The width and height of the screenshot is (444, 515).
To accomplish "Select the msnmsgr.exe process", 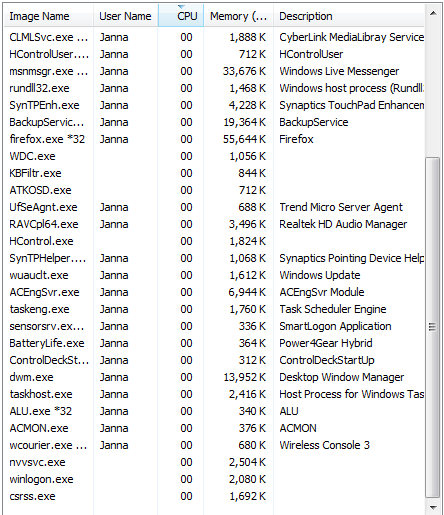I will pos(214,71).
